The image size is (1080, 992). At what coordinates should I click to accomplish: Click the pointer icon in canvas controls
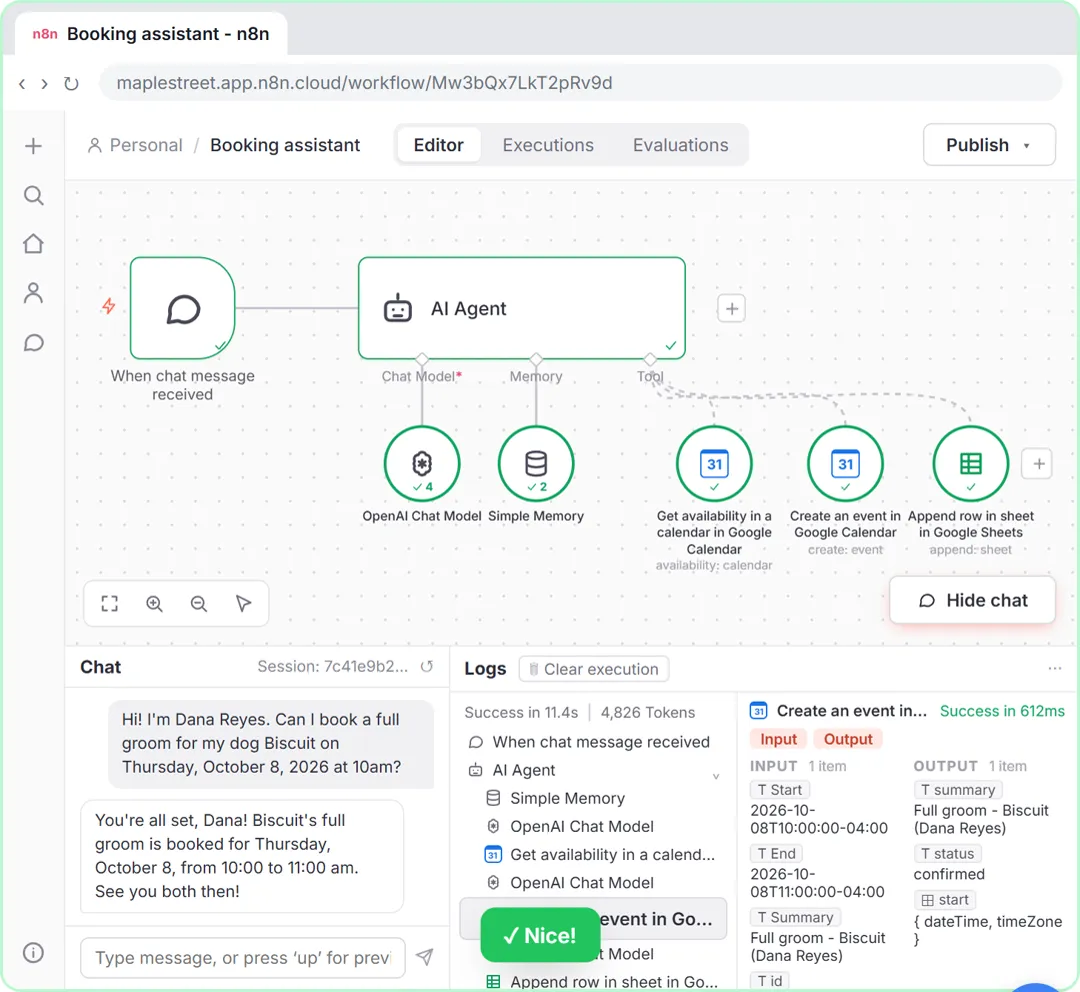pyautogui.click(x=243, y=604)
